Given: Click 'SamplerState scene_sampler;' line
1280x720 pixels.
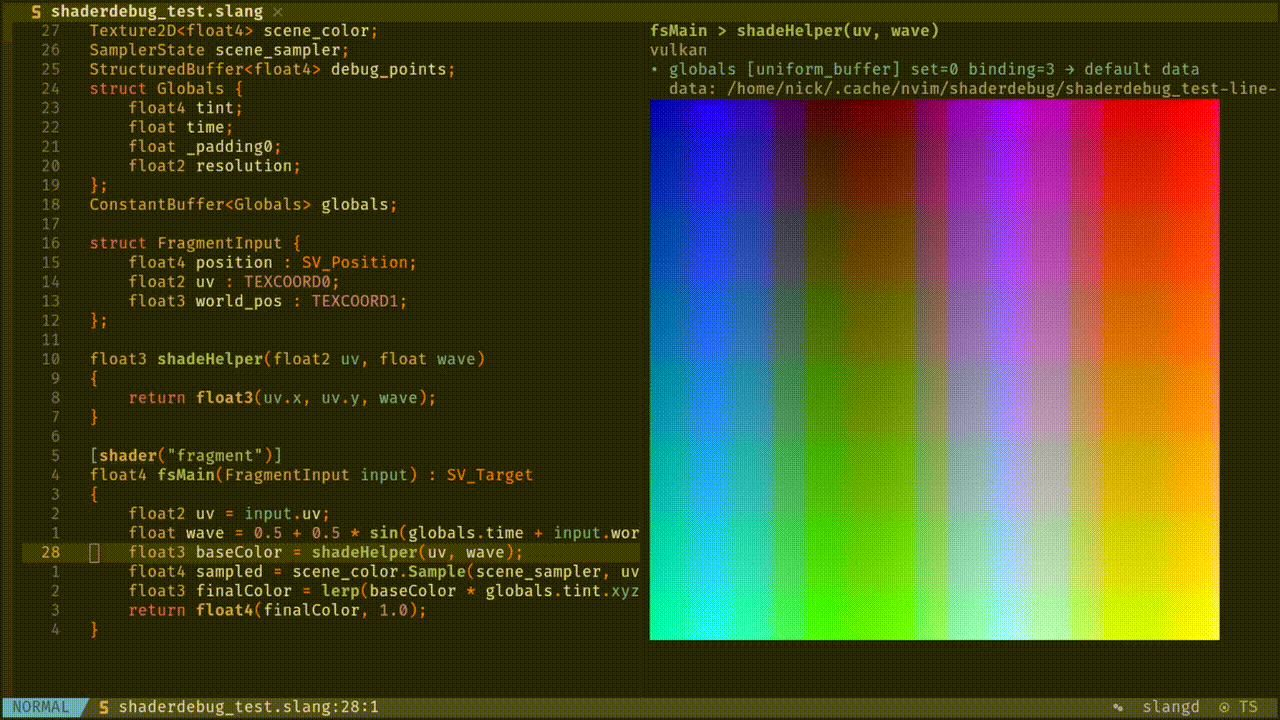Looking at the screenshot, I should (220, 50).
